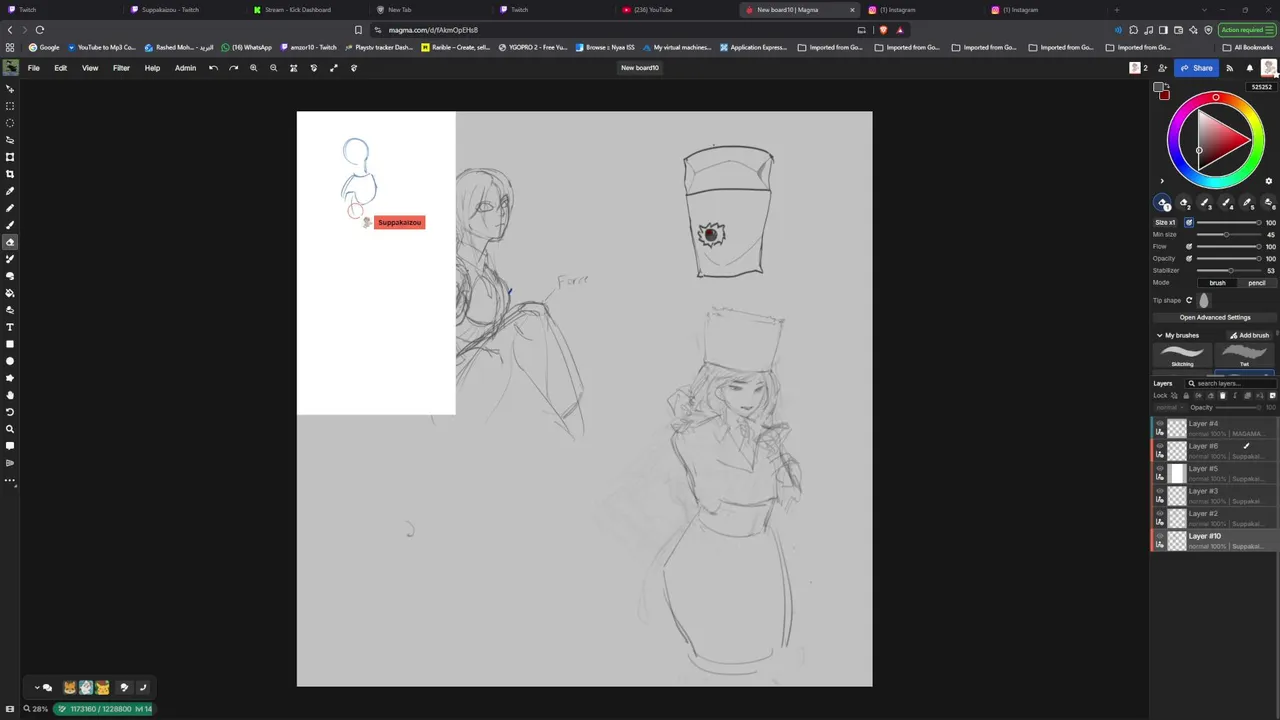The image size is (1280, 720).
Task: Open color picker settings gear
Action: click(x=1269, y=181)
